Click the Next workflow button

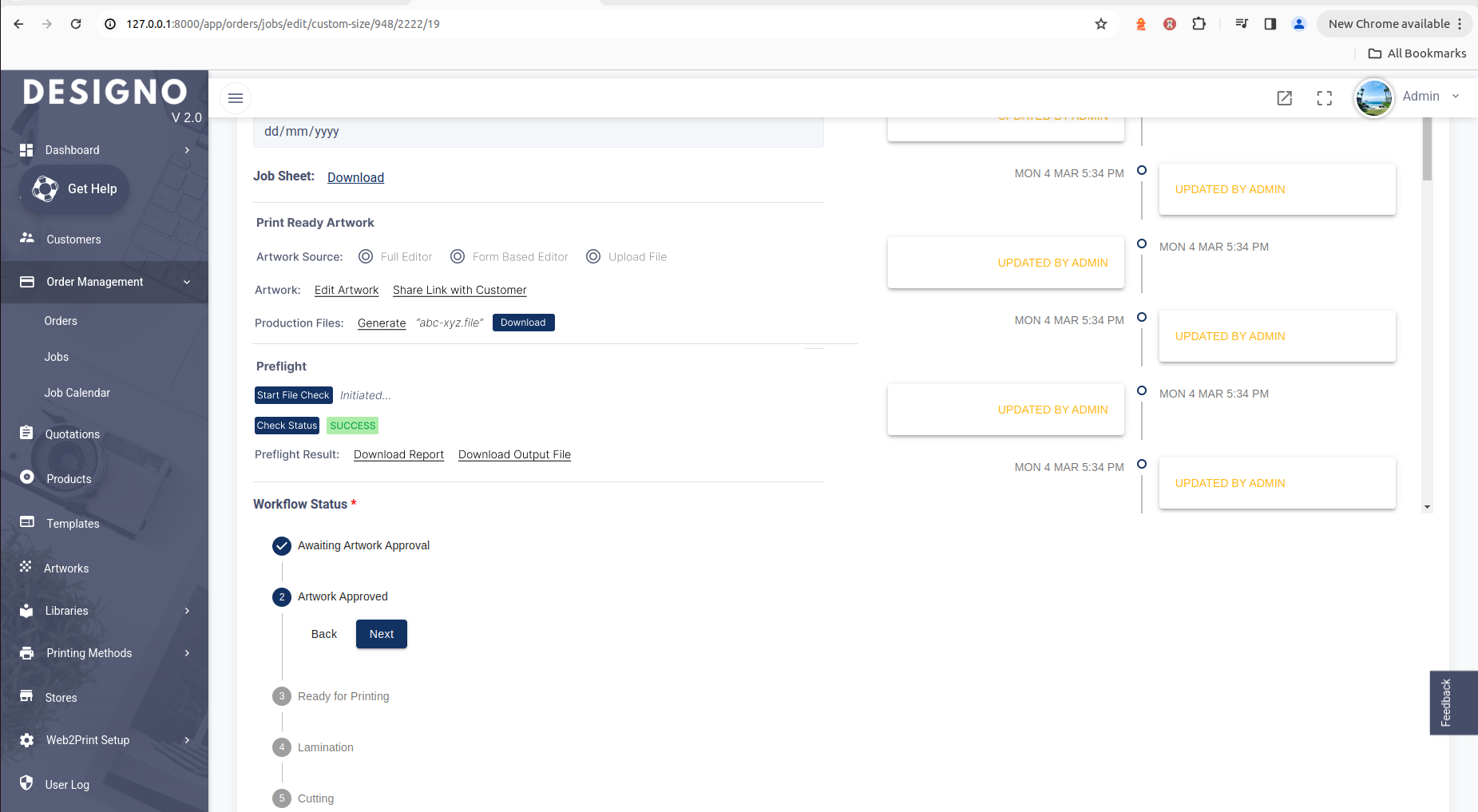pos(382,634)
